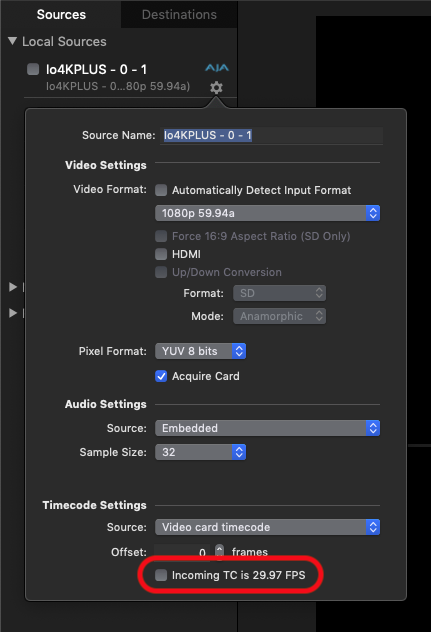The width and height of the screenshot is (431, 632).
Task: Click the Offset frames value field
Action: coord(182,552)
